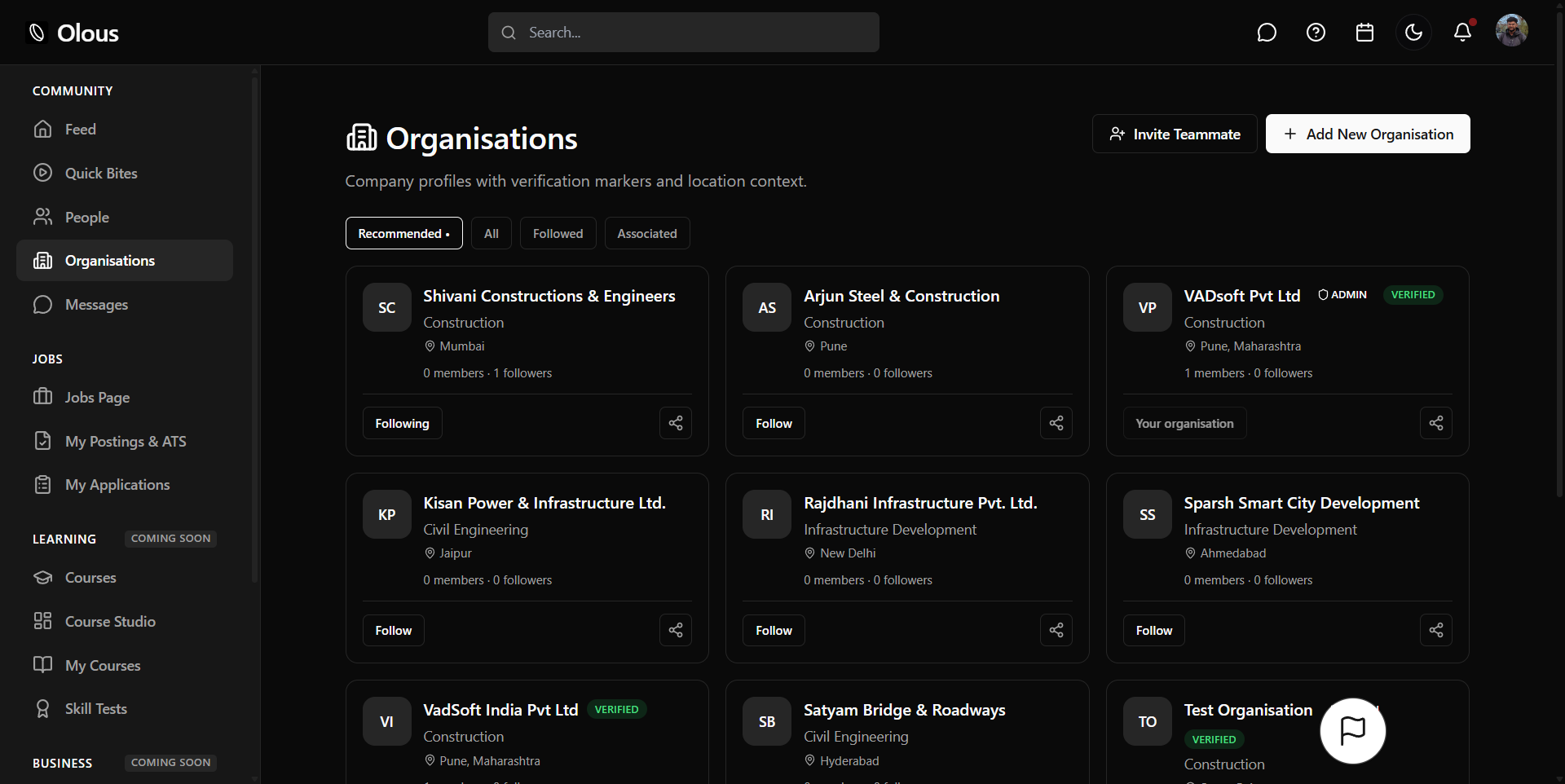
Task: Open Courses in sidebar
Action: (x=125, y=578)
